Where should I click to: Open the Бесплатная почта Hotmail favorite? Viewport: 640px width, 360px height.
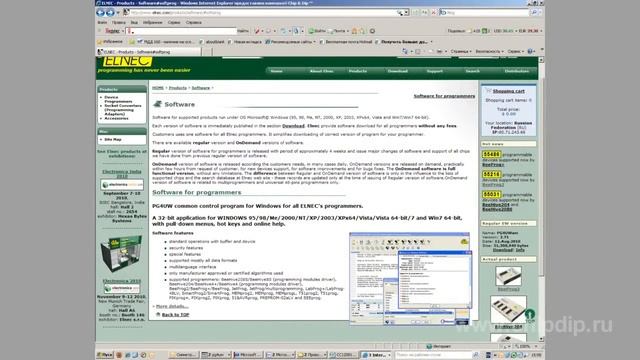[x=346, y=42]
